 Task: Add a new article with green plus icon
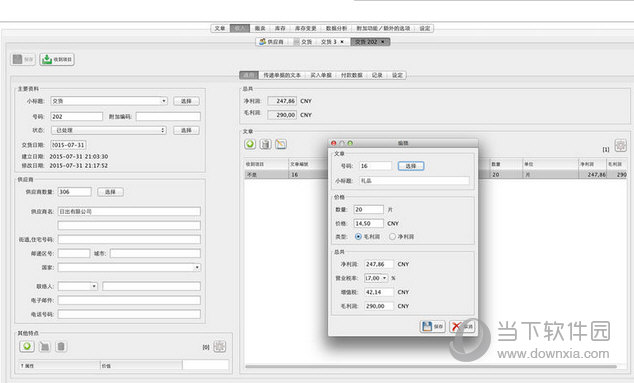pyautogui.click(x=250, y=144)
